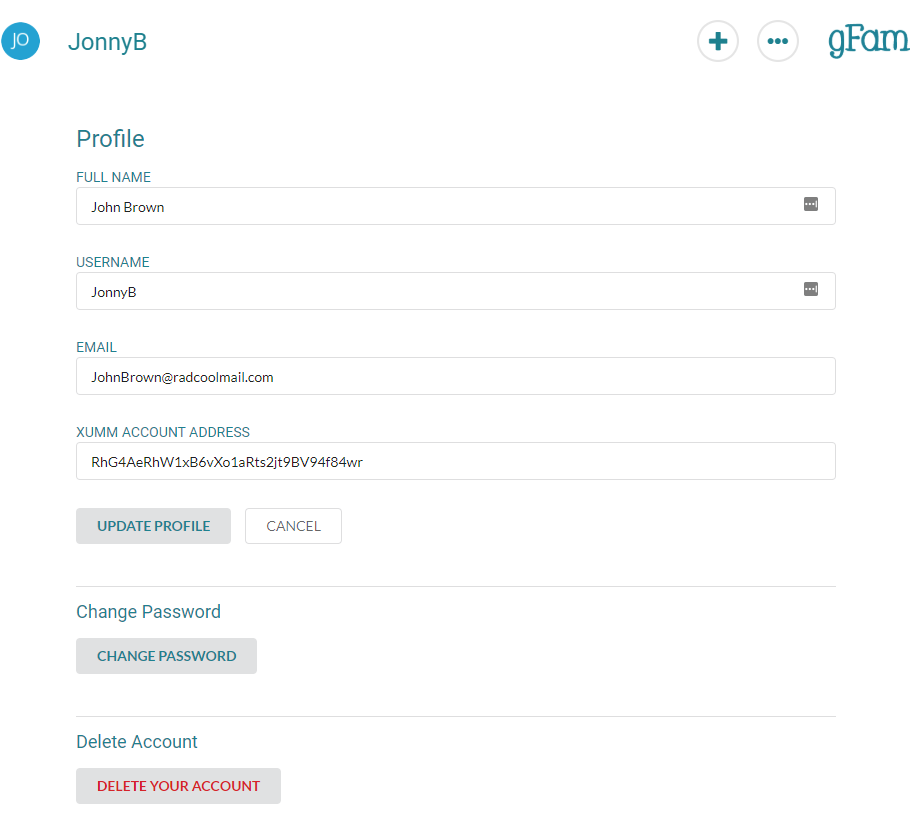Click the Delete Account section heading

tap(137, 742)
